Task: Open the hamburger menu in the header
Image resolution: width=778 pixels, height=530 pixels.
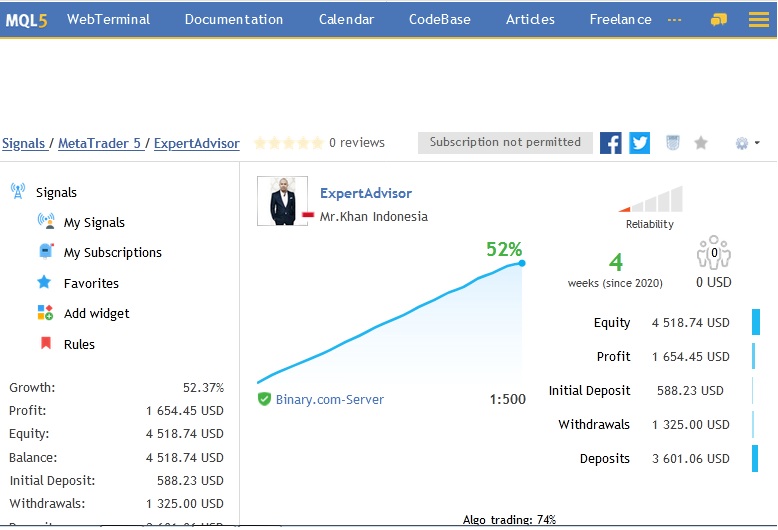Action: [x=759, y=19]
